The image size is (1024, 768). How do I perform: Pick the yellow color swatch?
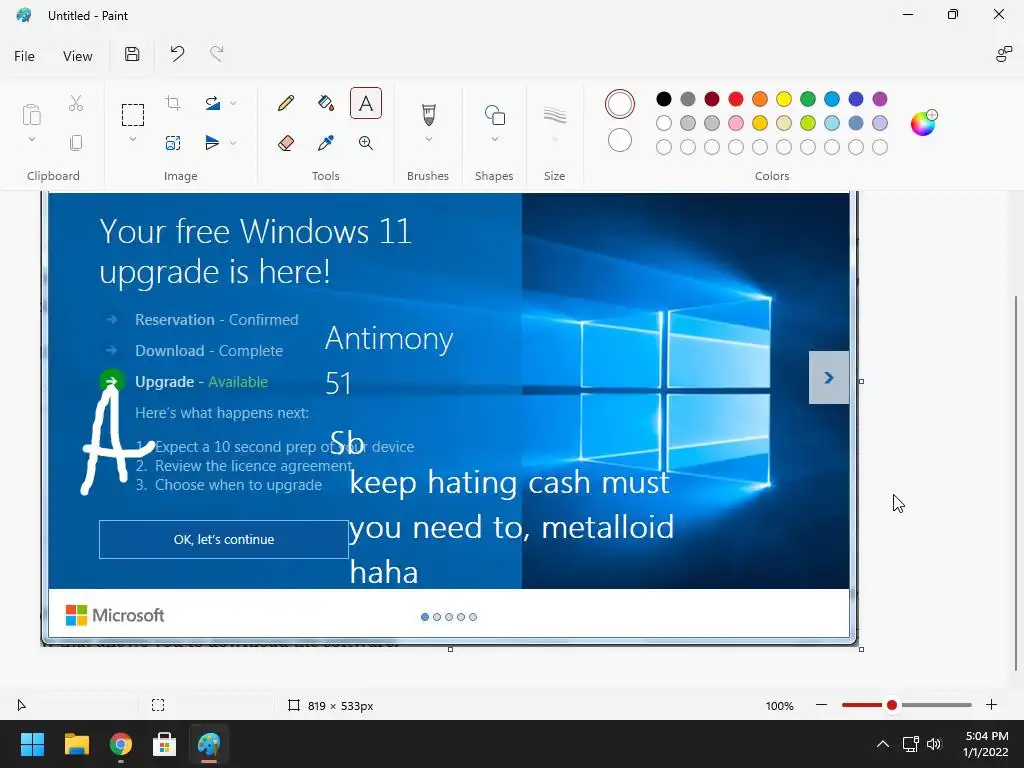[x=784, y=99]
